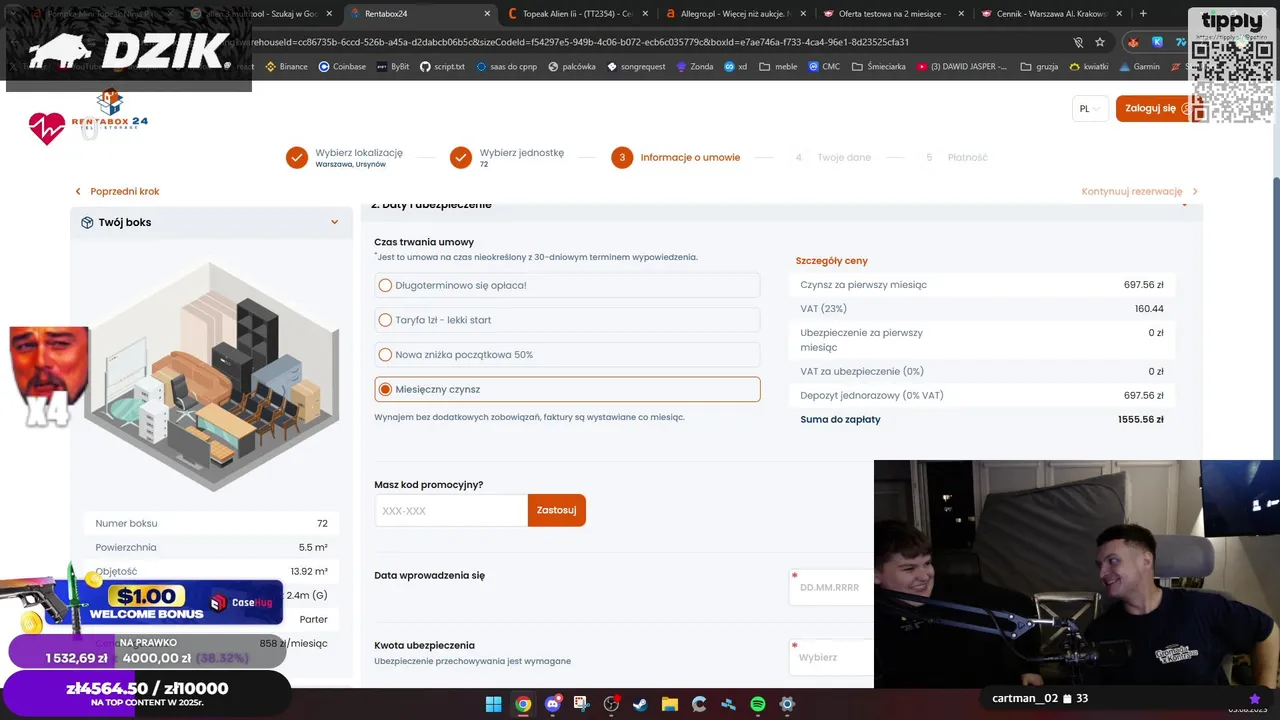
Task: Open the Snipping Tool taskbar icon
Action: [x=582, y=704]
